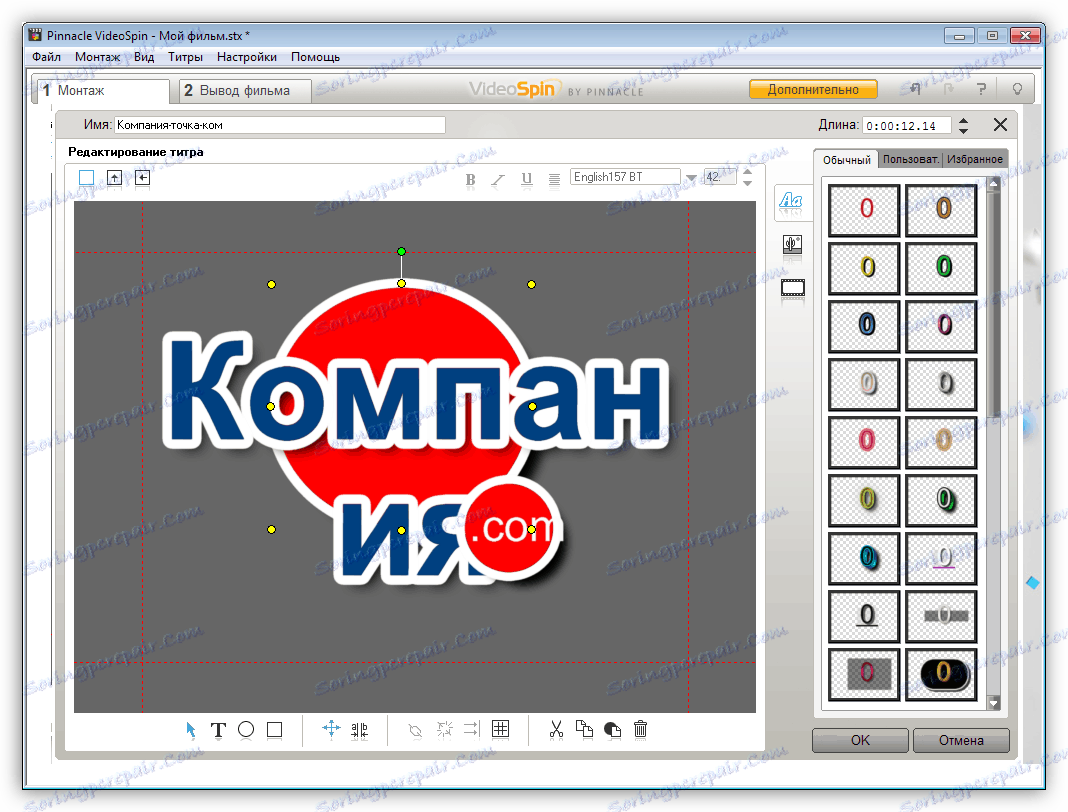The image size is (1068, 812).
Task: Open the Aa text styles panel
Action: click(x=791, y=202)
